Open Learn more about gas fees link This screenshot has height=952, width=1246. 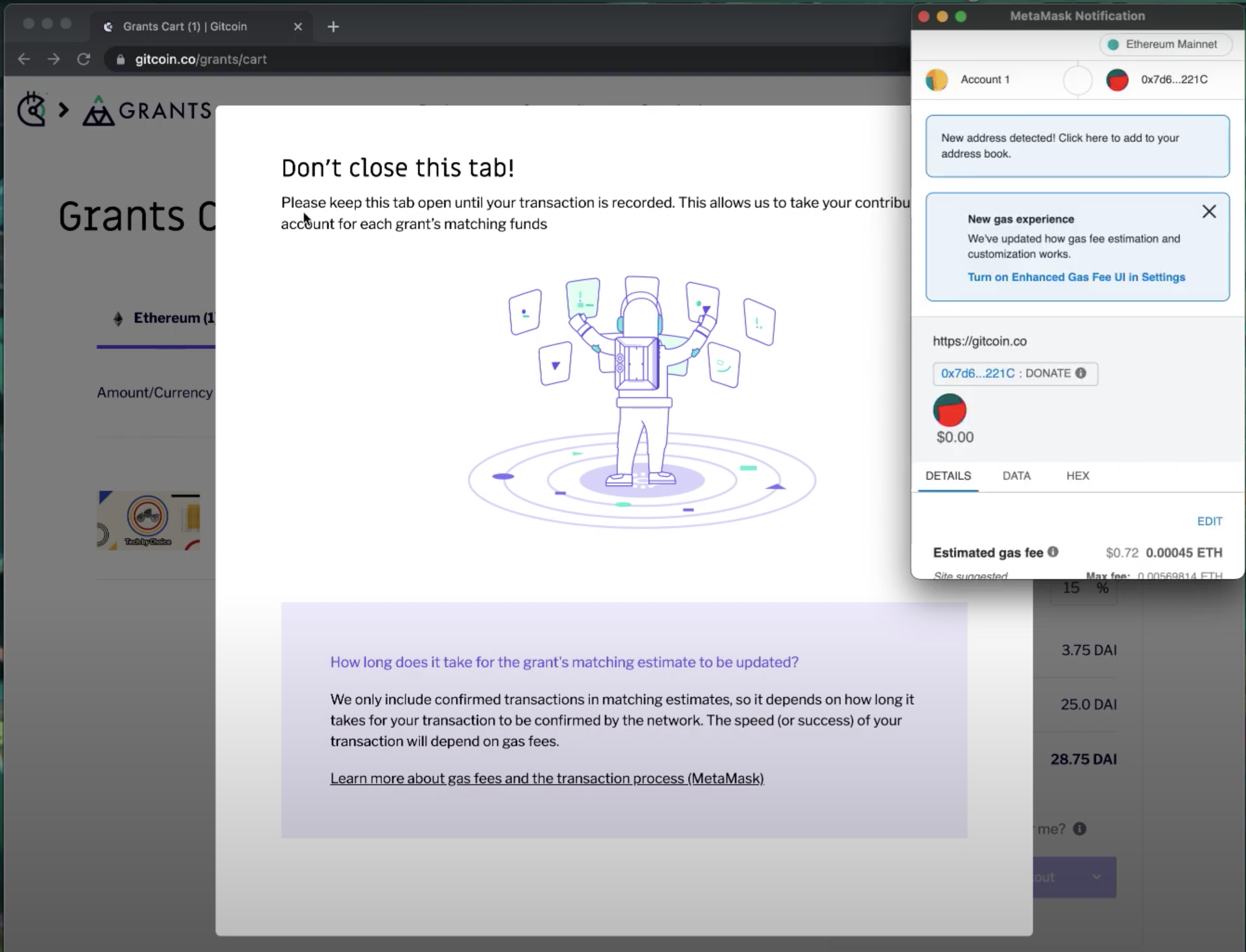[547, 778]
